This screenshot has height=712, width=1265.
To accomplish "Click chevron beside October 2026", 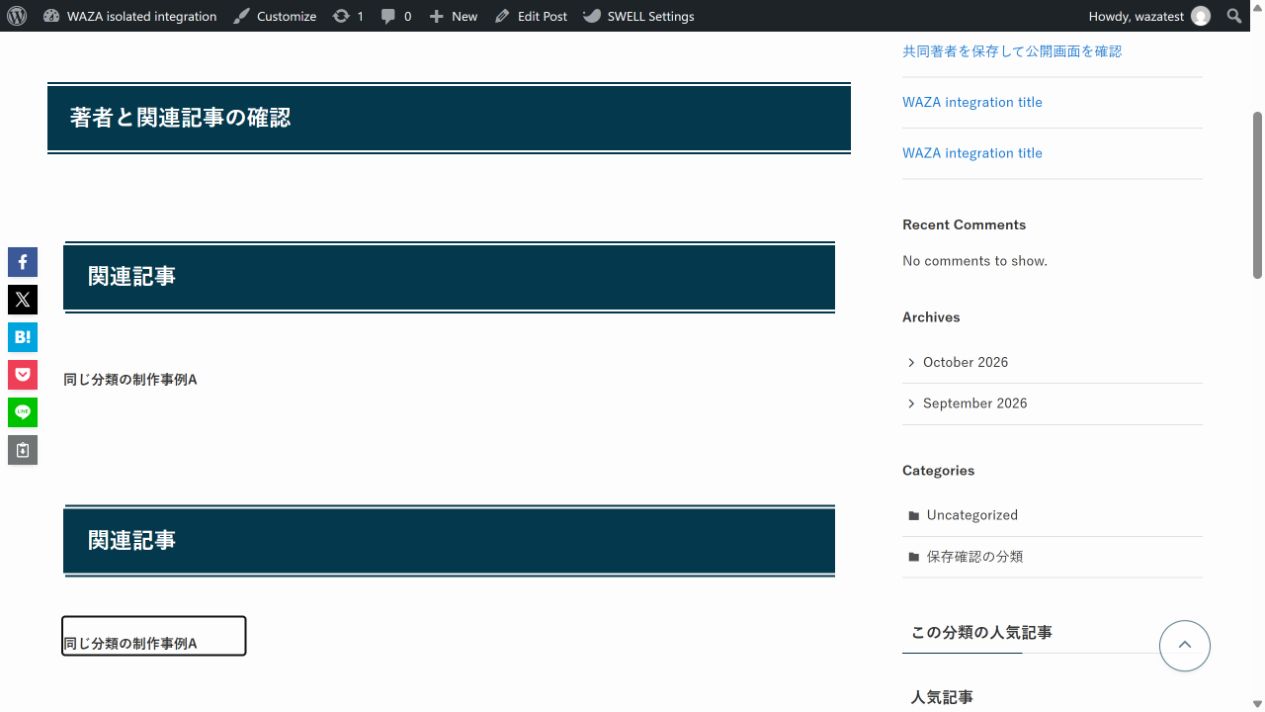I will point(911,362).
